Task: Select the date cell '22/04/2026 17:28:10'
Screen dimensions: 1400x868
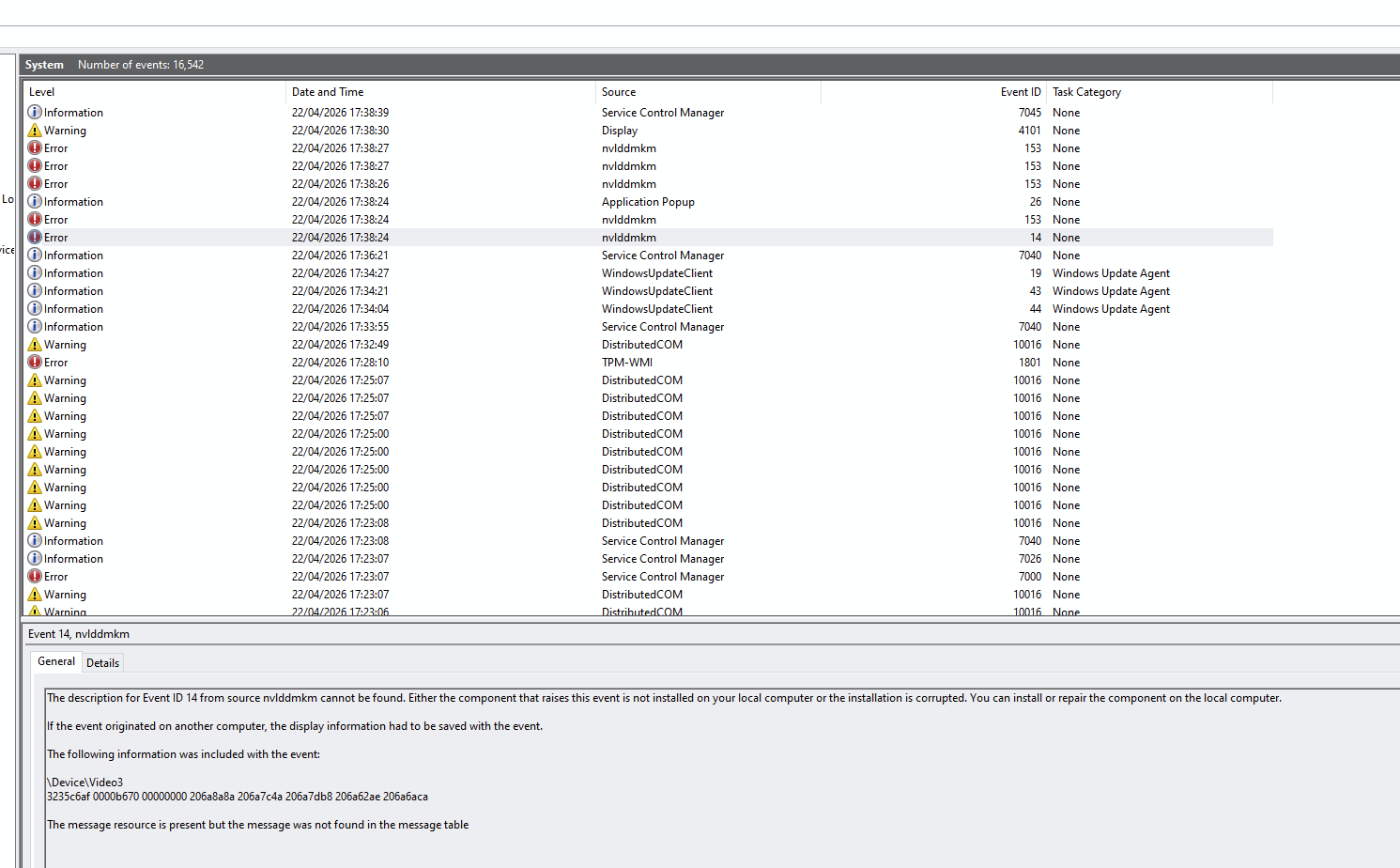Action: coord(340,363)
